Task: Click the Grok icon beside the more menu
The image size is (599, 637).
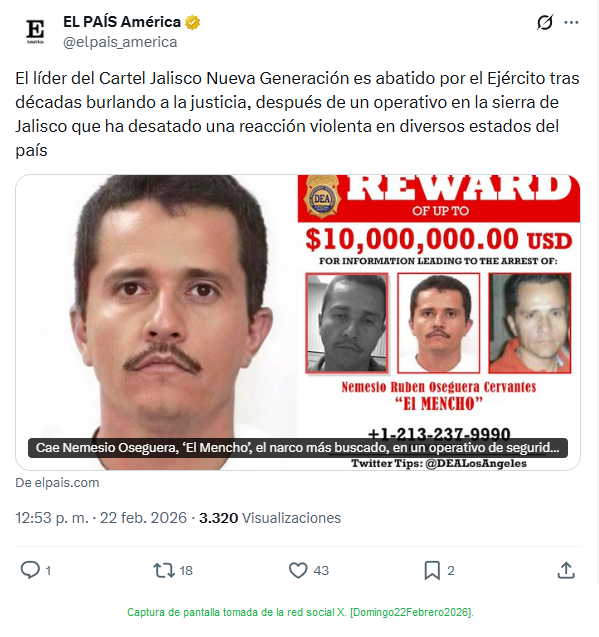Action: point(545,22)
